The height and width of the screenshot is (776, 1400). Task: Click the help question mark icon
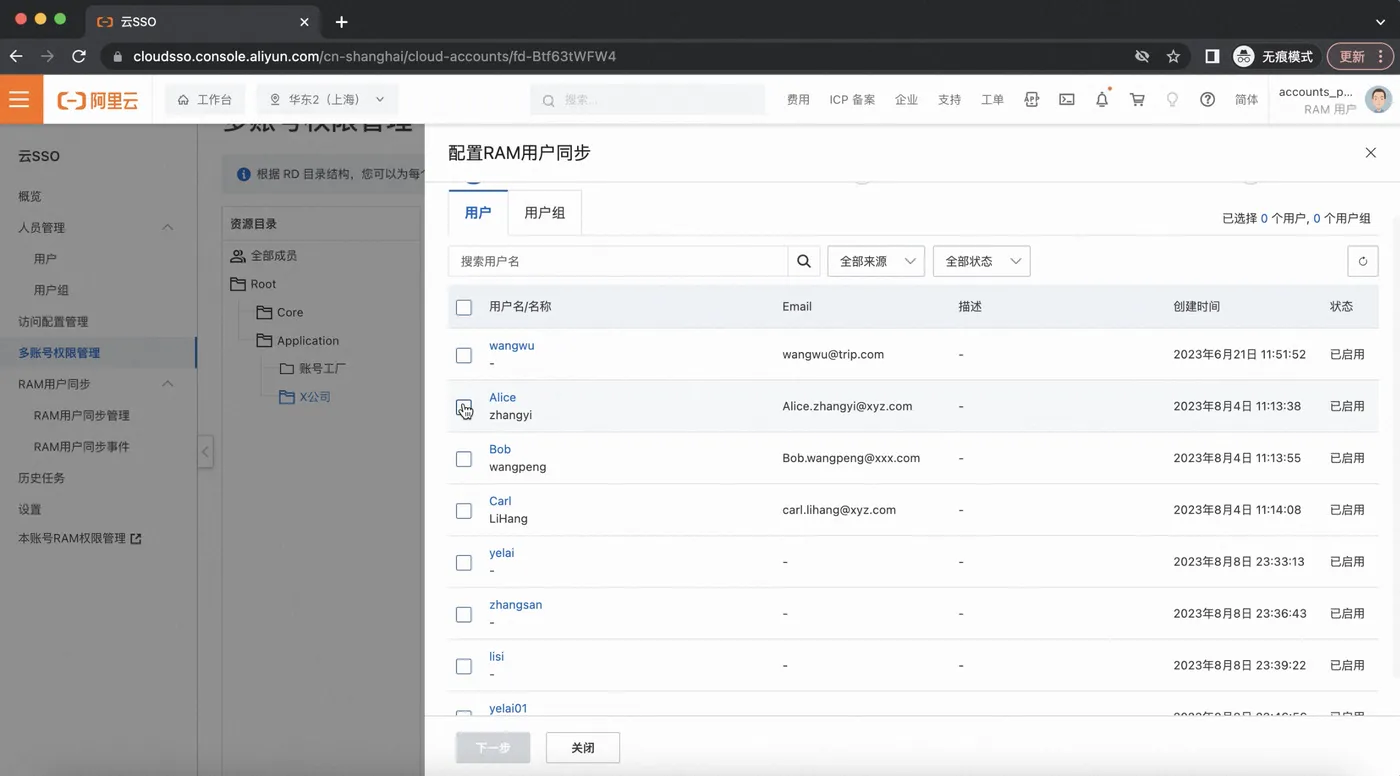click(1207, 99)
